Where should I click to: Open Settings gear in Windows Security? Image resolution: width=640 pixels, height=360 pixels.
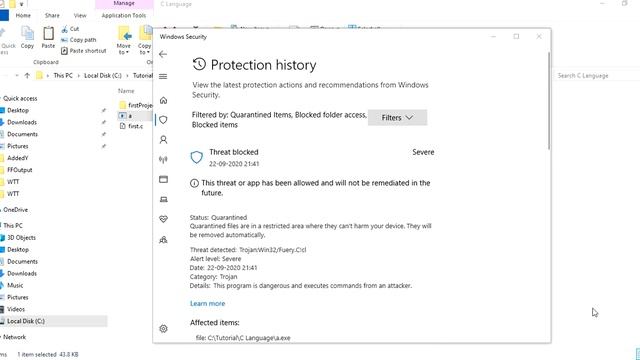[x=163, y=329]
